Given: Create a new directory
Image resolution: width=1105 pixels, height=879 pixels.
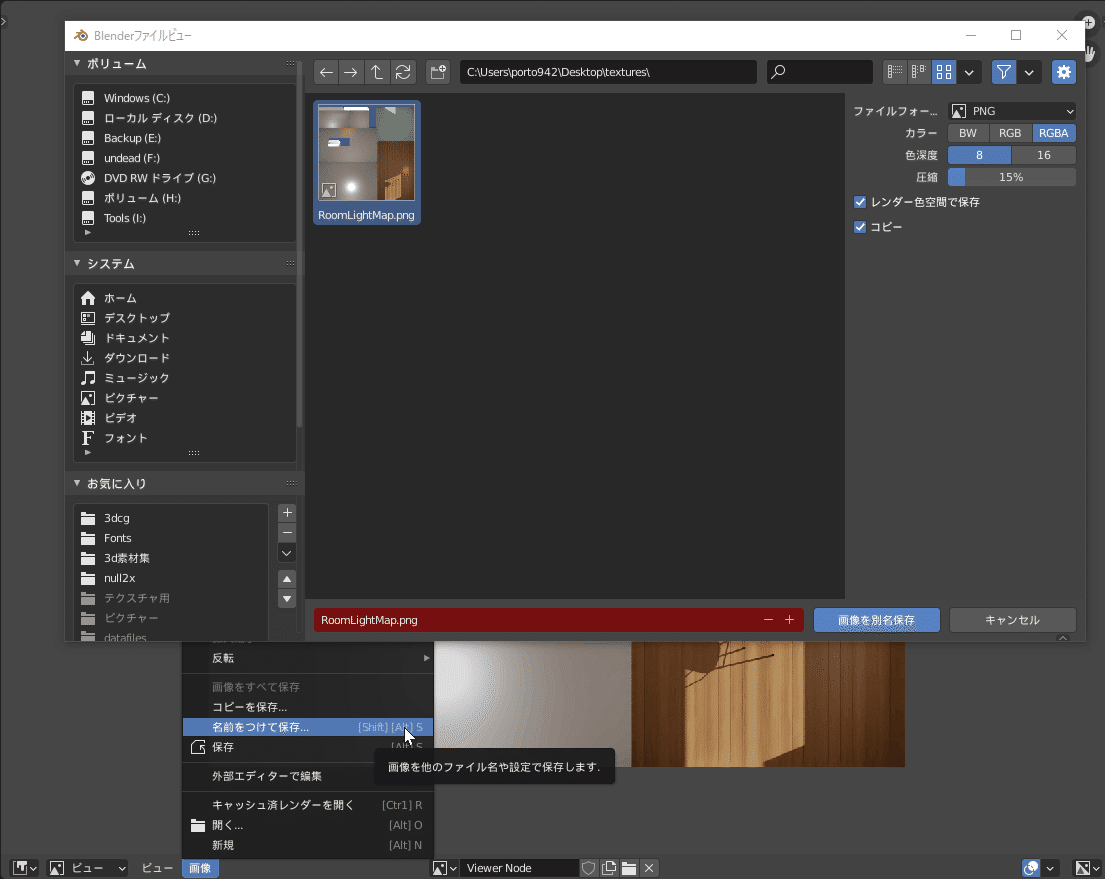Looking at the screenshot, I should click(438, 72).
